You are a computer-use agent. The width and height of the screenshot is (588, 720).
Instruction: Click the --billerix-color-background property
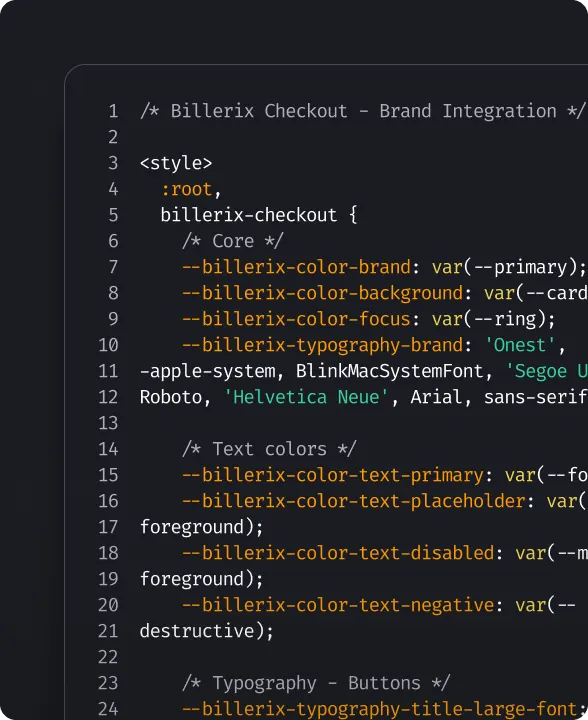click(323, 293)
